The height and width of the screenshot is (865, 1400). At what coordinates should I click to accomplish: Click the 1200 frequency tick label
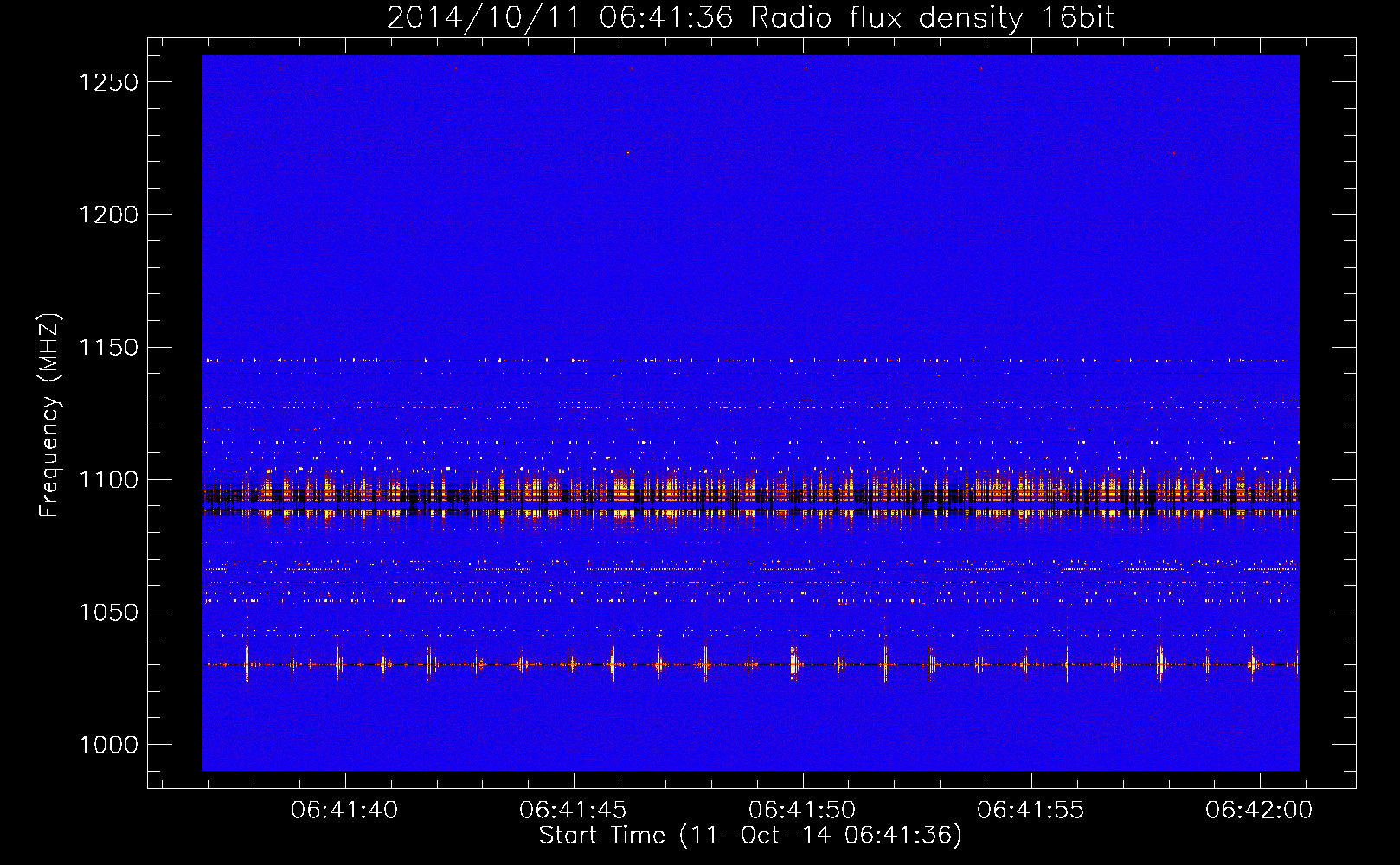[x=108, y=215]
